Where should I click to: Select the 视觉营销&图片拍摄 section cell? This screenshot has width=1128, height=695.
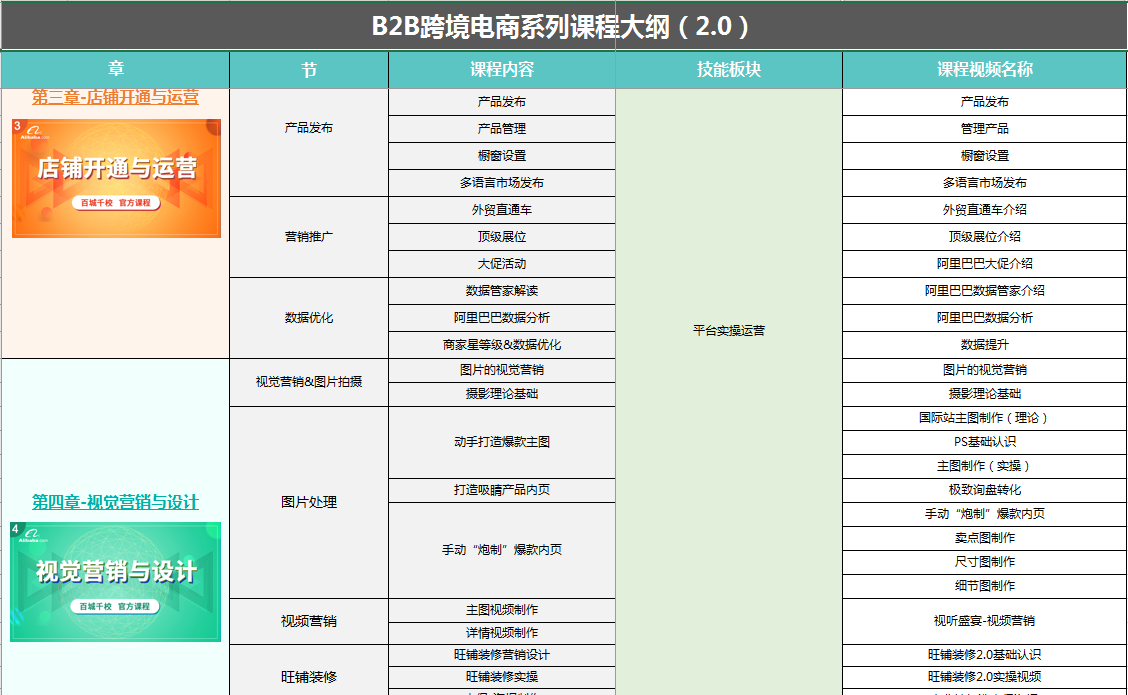(x=309, y=382)
